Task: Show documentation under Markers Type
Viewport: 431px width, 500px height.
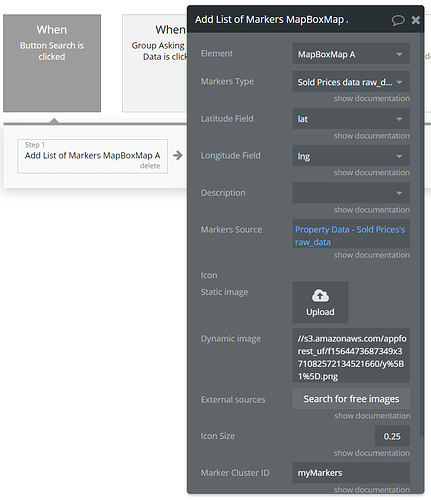Action: (x=372, y=99)
